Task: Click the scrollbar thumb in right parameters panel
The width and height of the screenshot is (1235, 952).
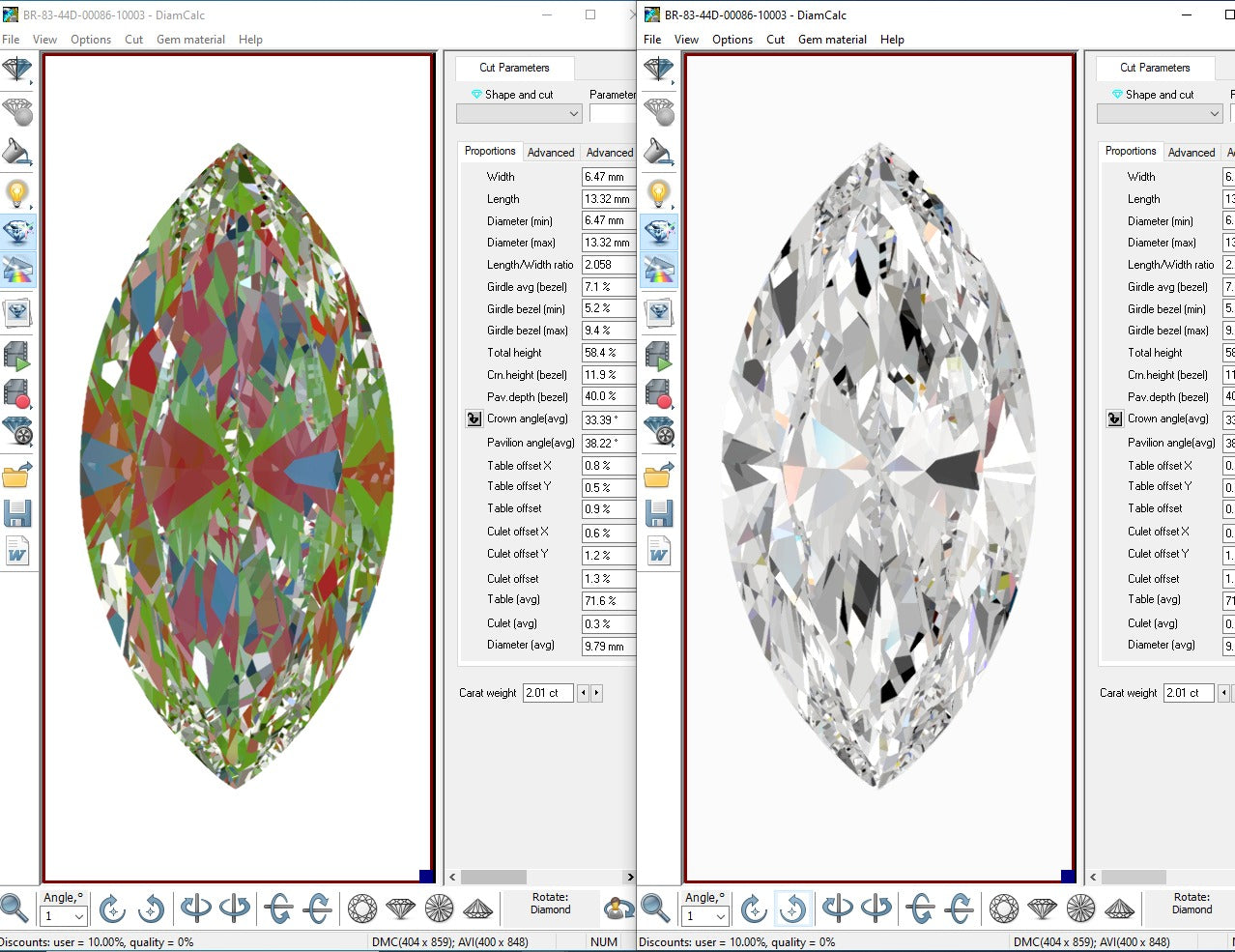Action: pyautogui.click(x=1134, y=877)
